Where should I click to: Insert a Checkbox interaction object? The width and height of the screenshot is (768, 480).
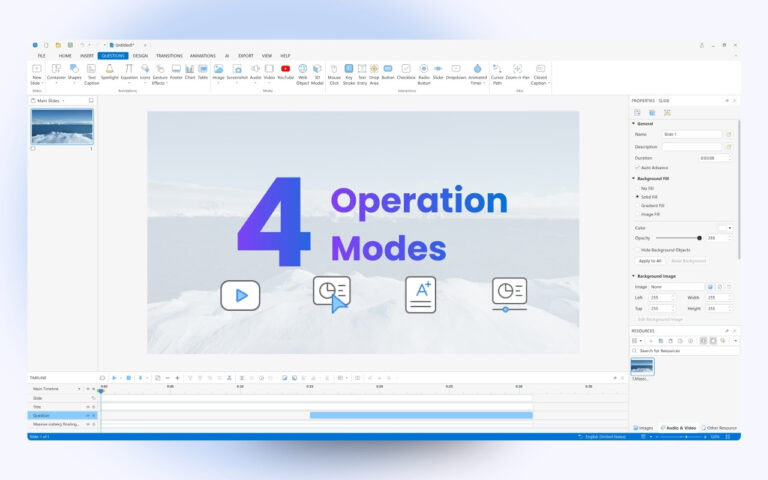406,72
